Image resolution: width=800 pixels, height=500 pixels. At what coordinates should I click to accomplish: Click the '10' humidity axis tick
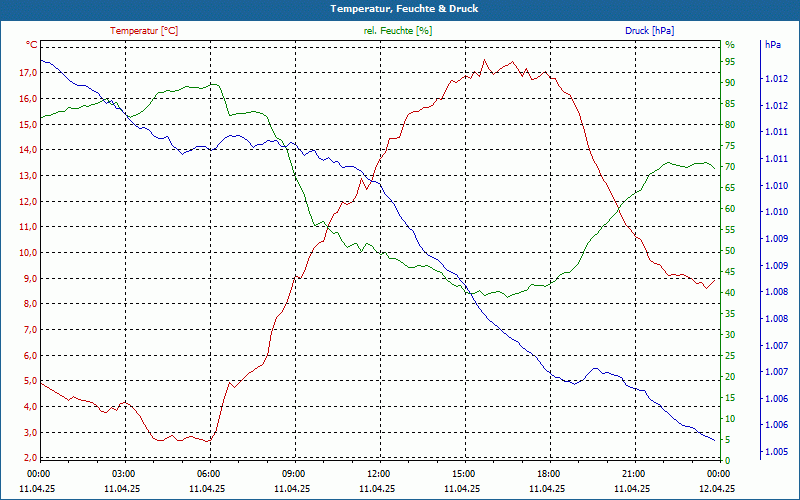[x=730, y=419]
